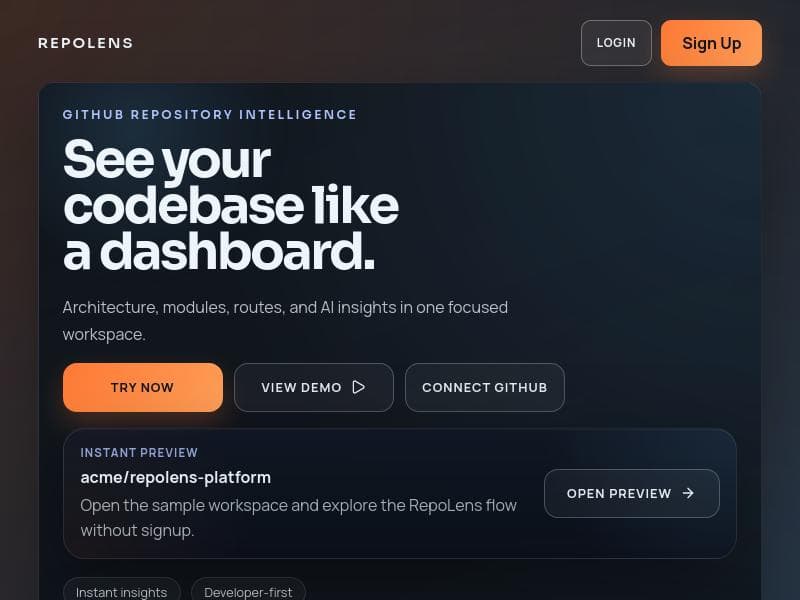
Task: Click the acme/repolens-platform repository name
Action: [x=175, y=477]
